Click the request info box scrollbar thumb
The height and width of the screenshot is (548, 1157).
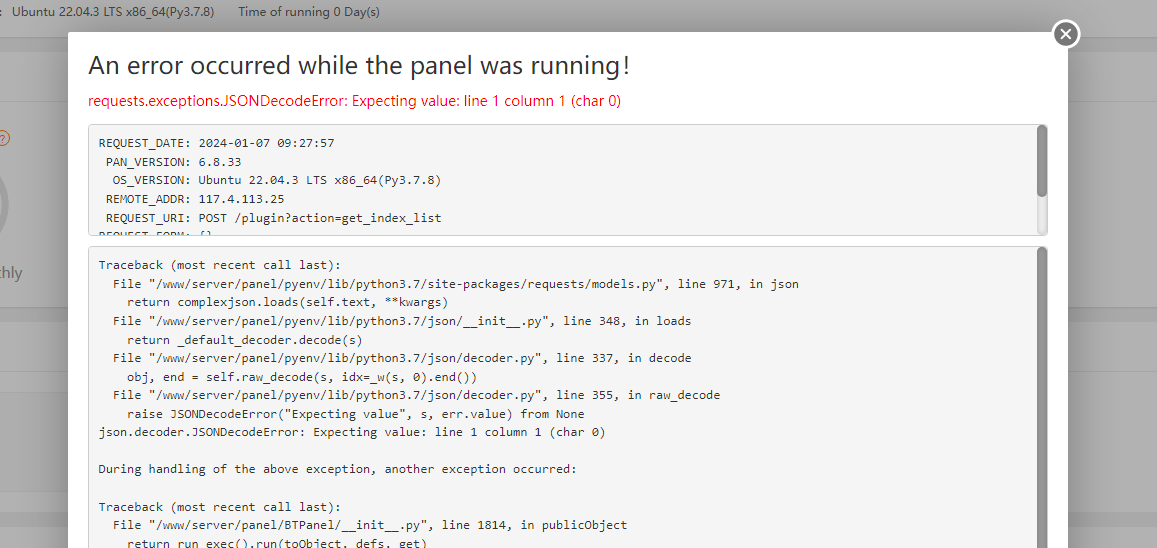tap(1042, 161)
